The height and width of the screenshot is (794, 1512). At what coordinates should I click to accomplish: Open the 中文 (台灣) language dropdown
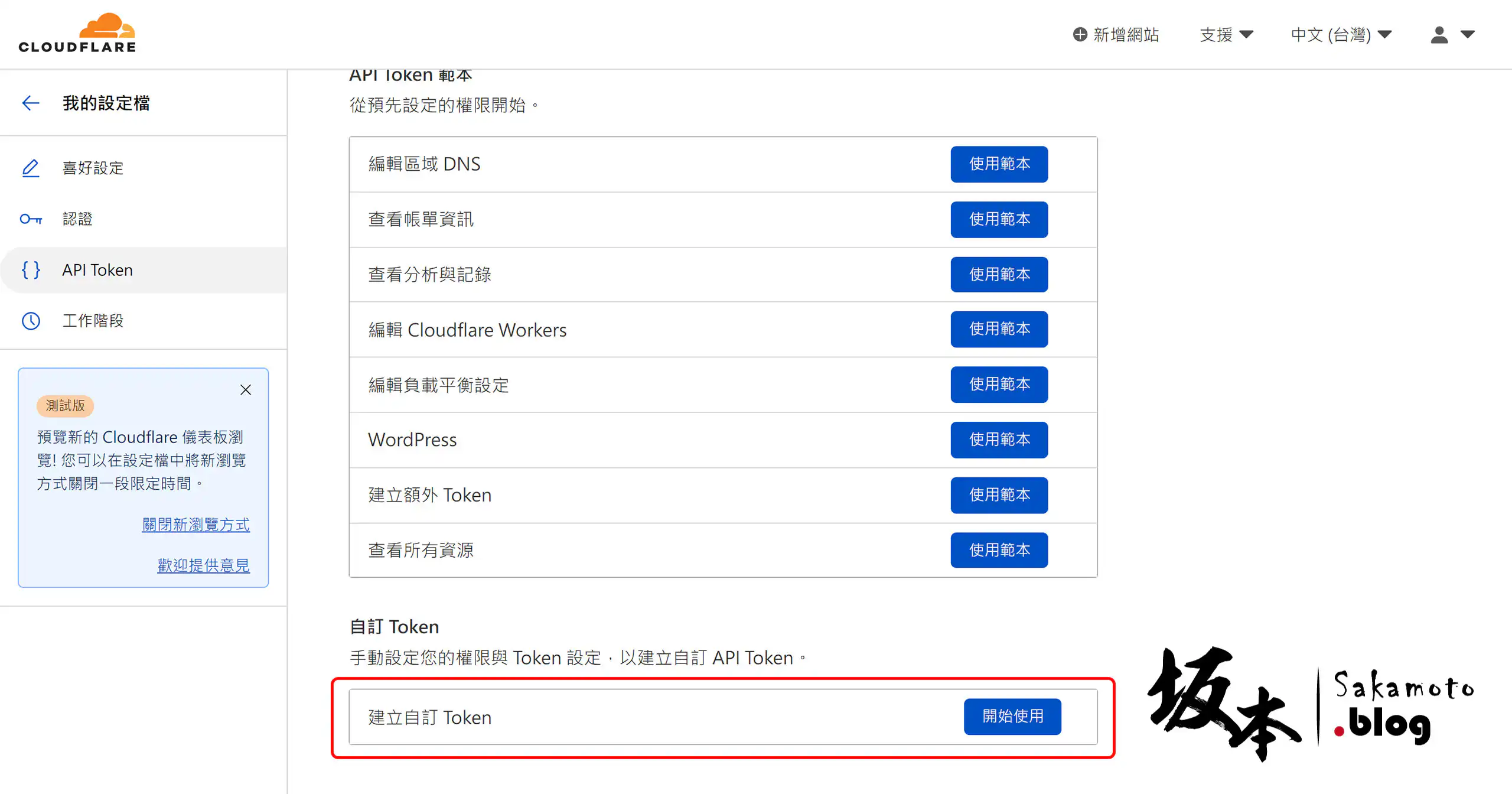(1341, 34)
